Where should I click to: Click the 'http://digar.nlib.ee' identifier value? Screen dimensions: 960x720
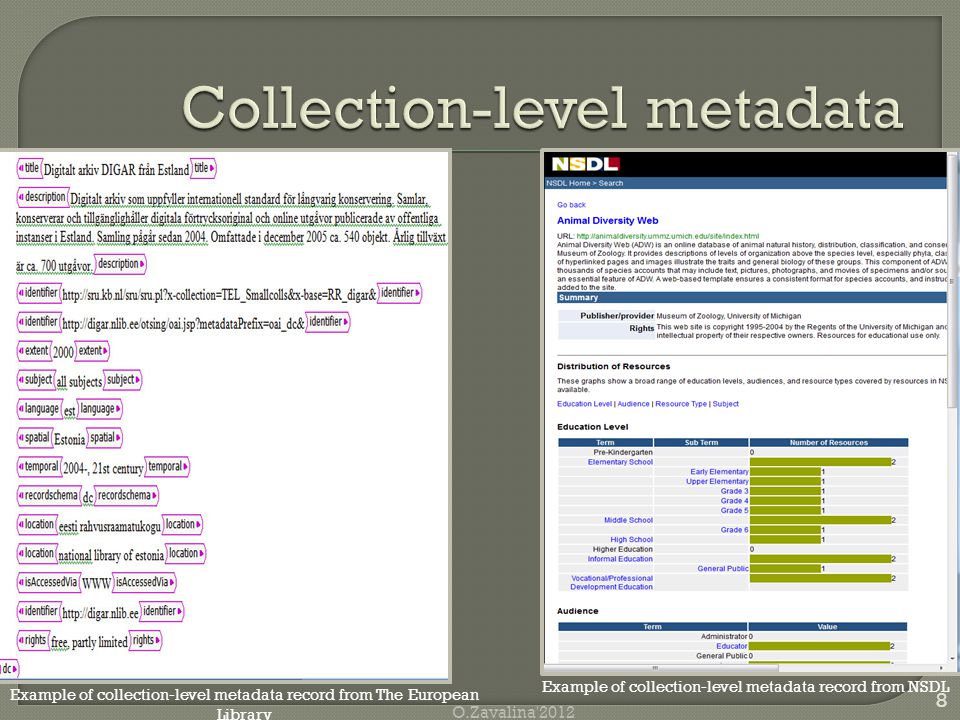click(100, 613)
